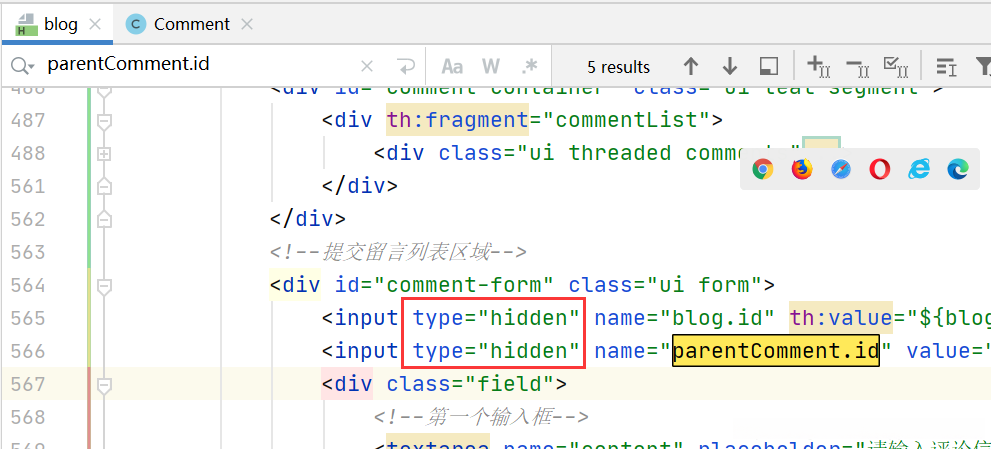The height and width of the screenshot is (449, 991).
Task: Click the new line icon in search bar
Action: tap(404, 66)
